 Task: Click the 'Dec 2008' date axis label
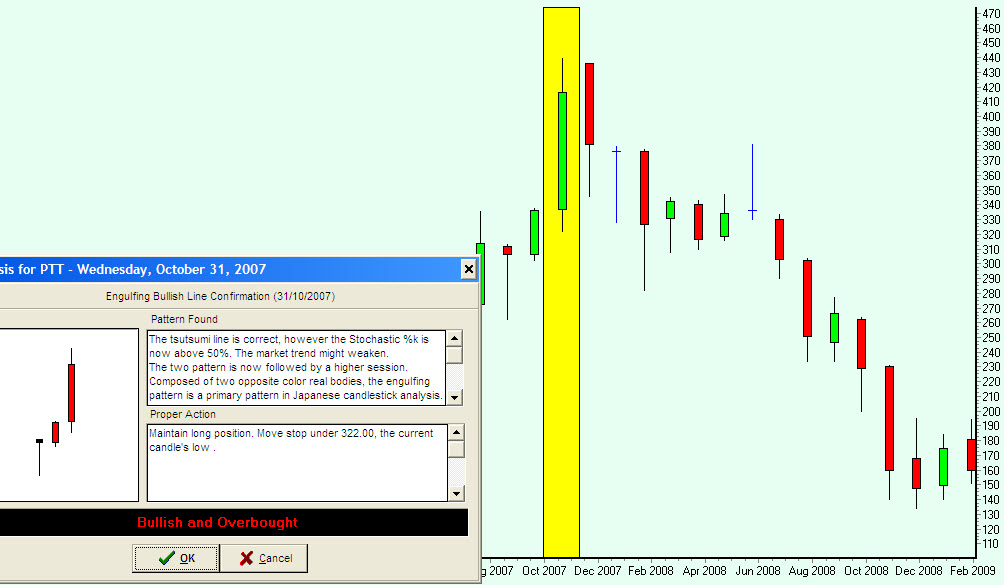(x=919, y=570)
